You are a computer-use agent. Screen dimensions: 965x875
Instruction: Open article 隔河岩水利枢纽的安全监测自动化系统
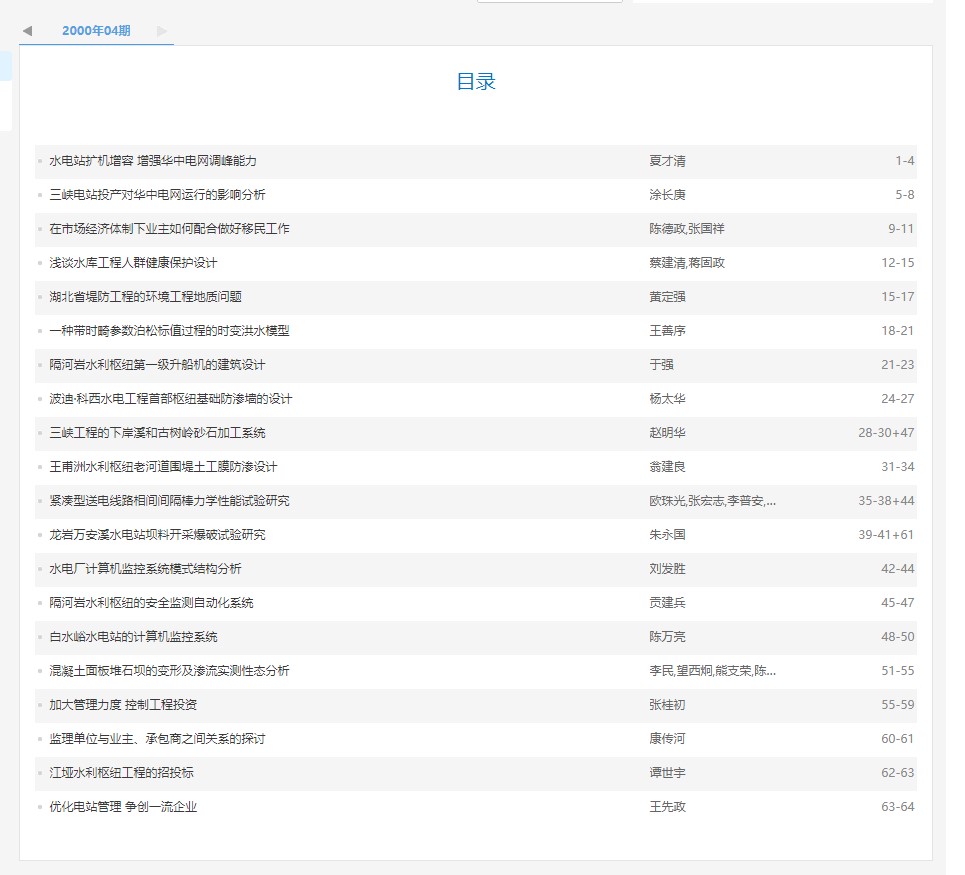151,603
